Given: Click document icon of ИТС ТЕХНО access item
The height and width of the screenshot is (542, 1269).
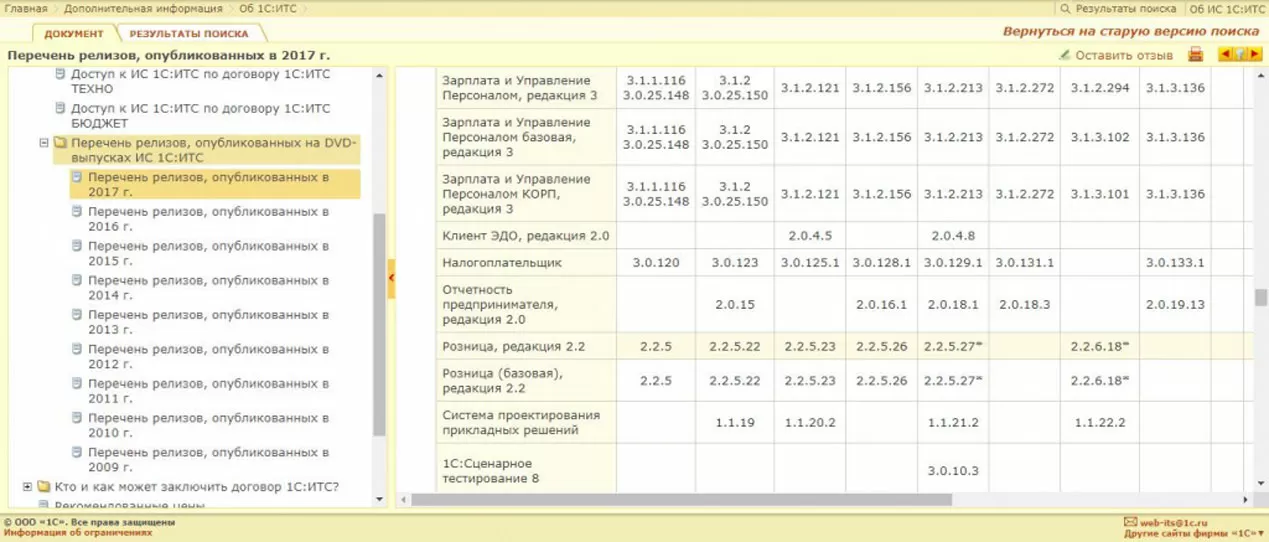Looking at the screenshot, I should tap(60, 74).
